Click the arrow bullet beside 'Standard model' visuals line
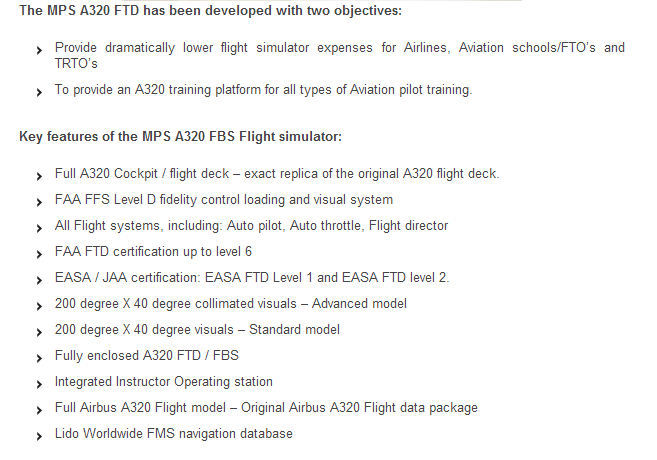The width and height of the screenshot is (657, 460). 39,332
